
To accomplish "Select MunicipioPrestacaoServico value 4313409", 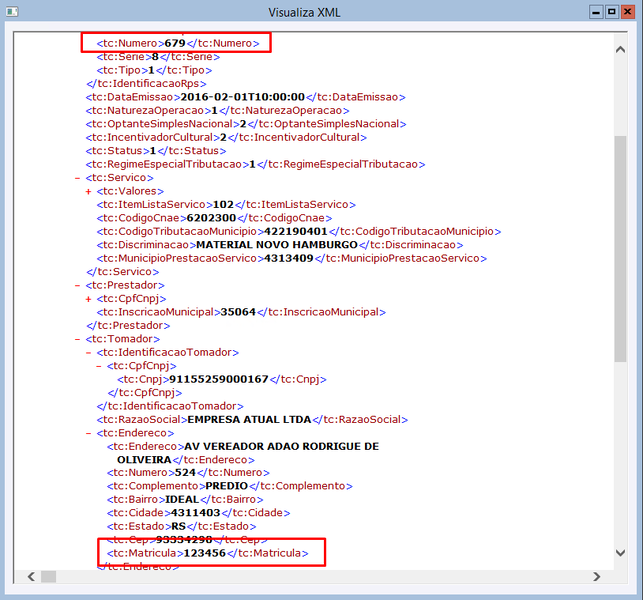I will click(289, 258).
